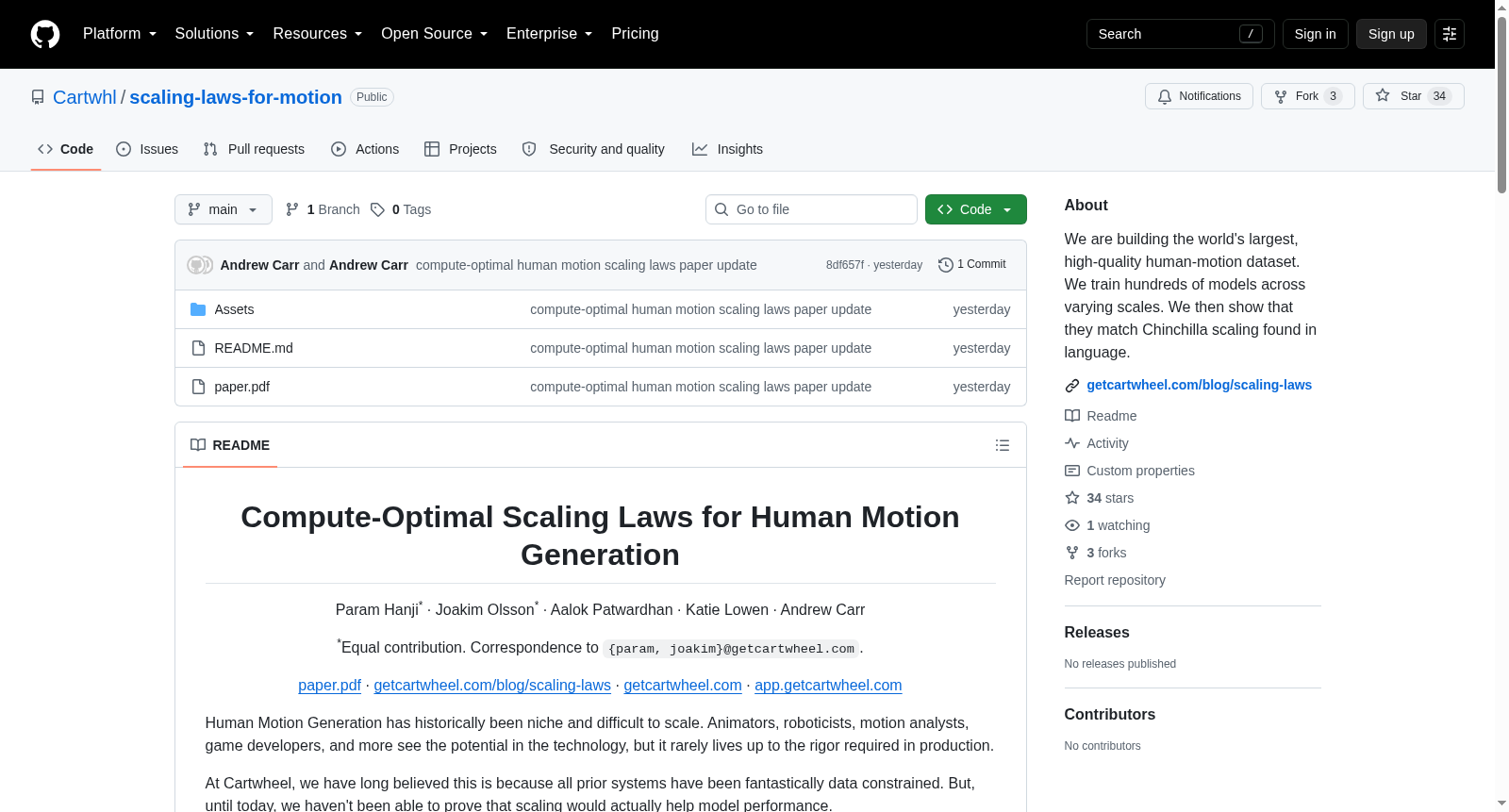Click Report repository link

pos(1115,580)
